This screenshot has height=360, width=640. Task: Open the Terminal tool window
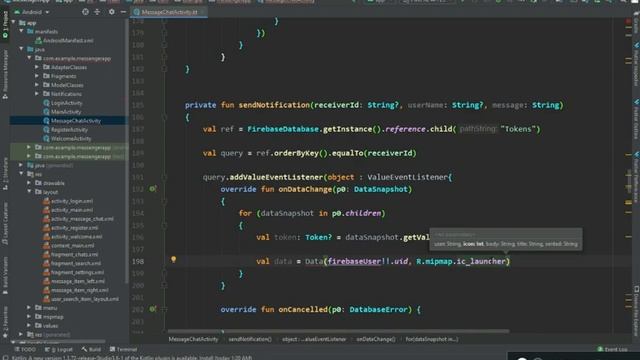point(124,349)
